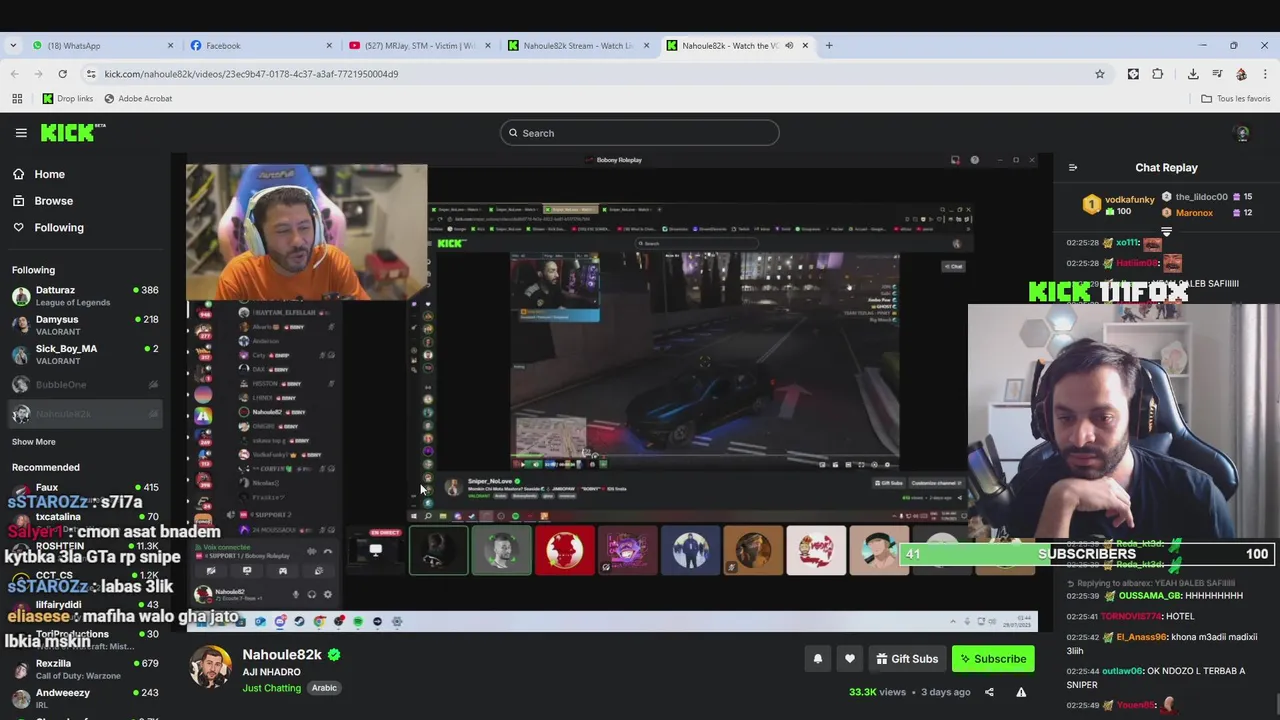Open Just Chatting category link

(x=271, y=688)
